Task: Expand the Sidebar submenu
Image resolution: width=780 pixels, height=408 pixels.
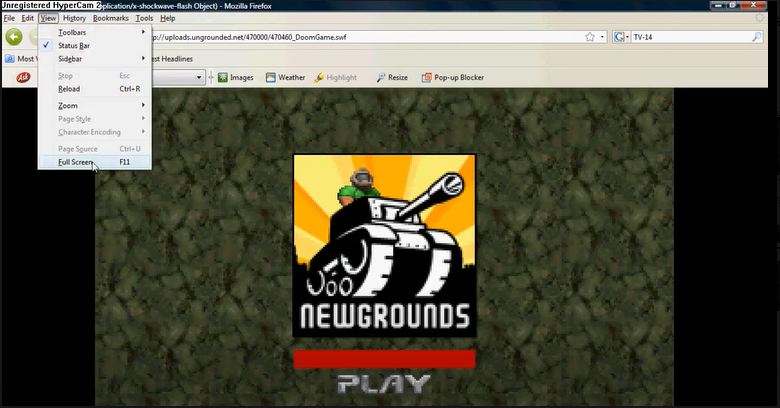Action: click(95, 59)
